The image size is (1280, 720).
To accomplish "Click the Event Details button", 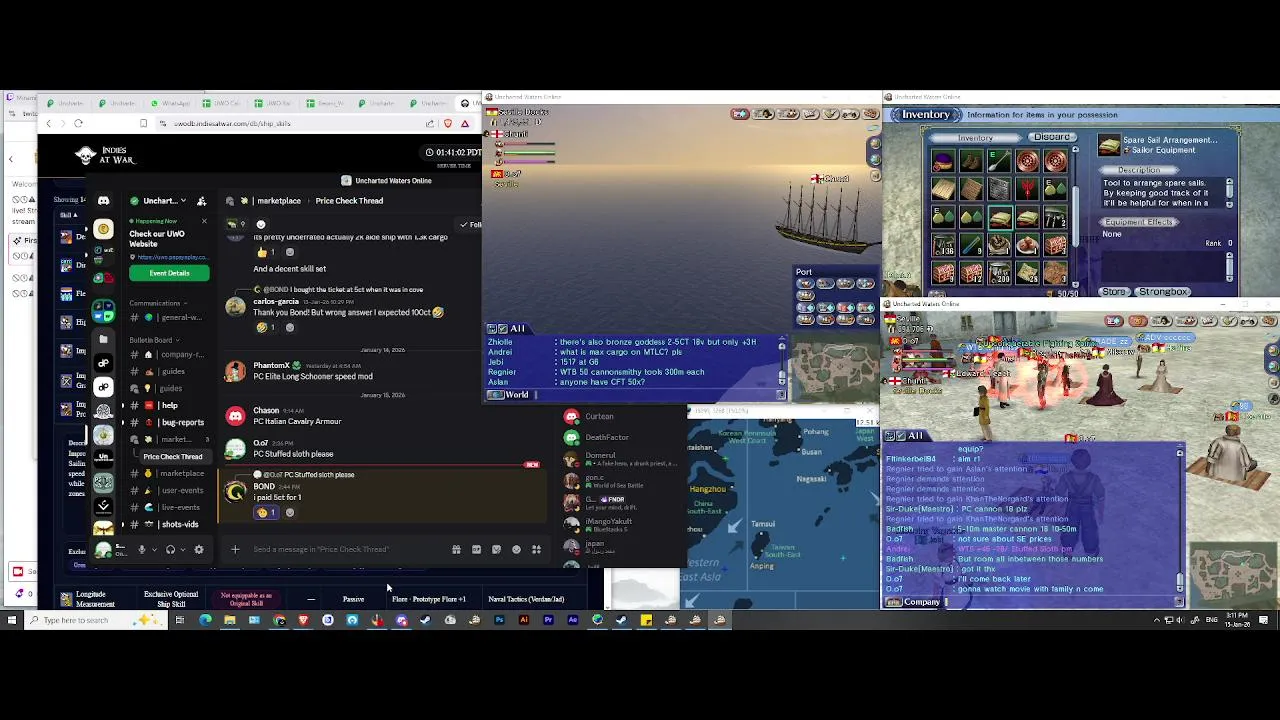I will click(169, 273).
